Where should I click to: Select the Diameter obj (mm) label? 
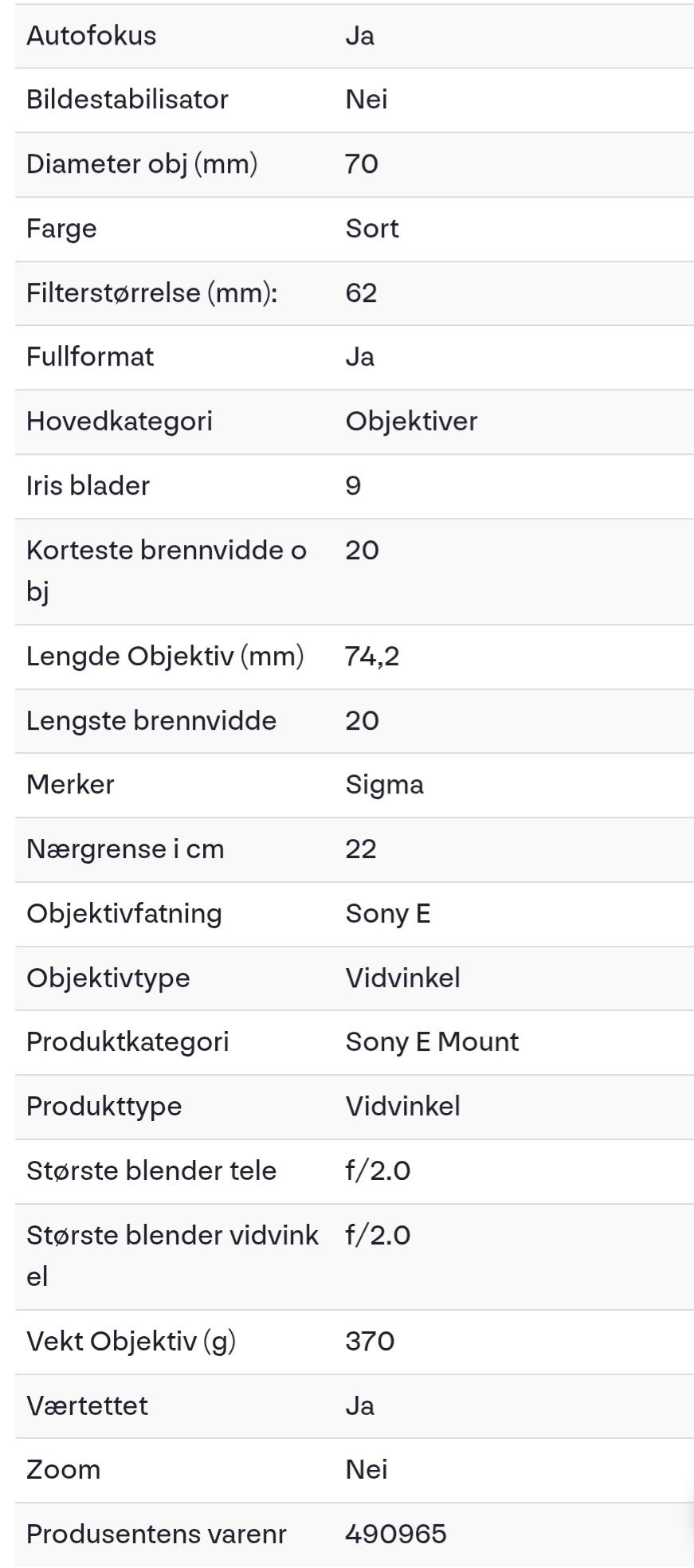(142, 164)
